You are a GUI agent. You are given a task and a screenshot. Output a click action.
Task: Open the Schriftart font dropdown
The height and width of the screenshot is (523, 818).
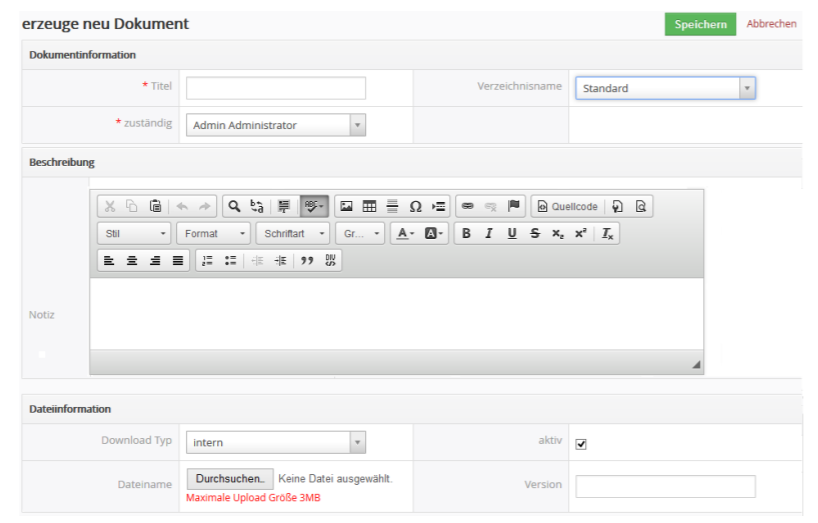[293, 234]
